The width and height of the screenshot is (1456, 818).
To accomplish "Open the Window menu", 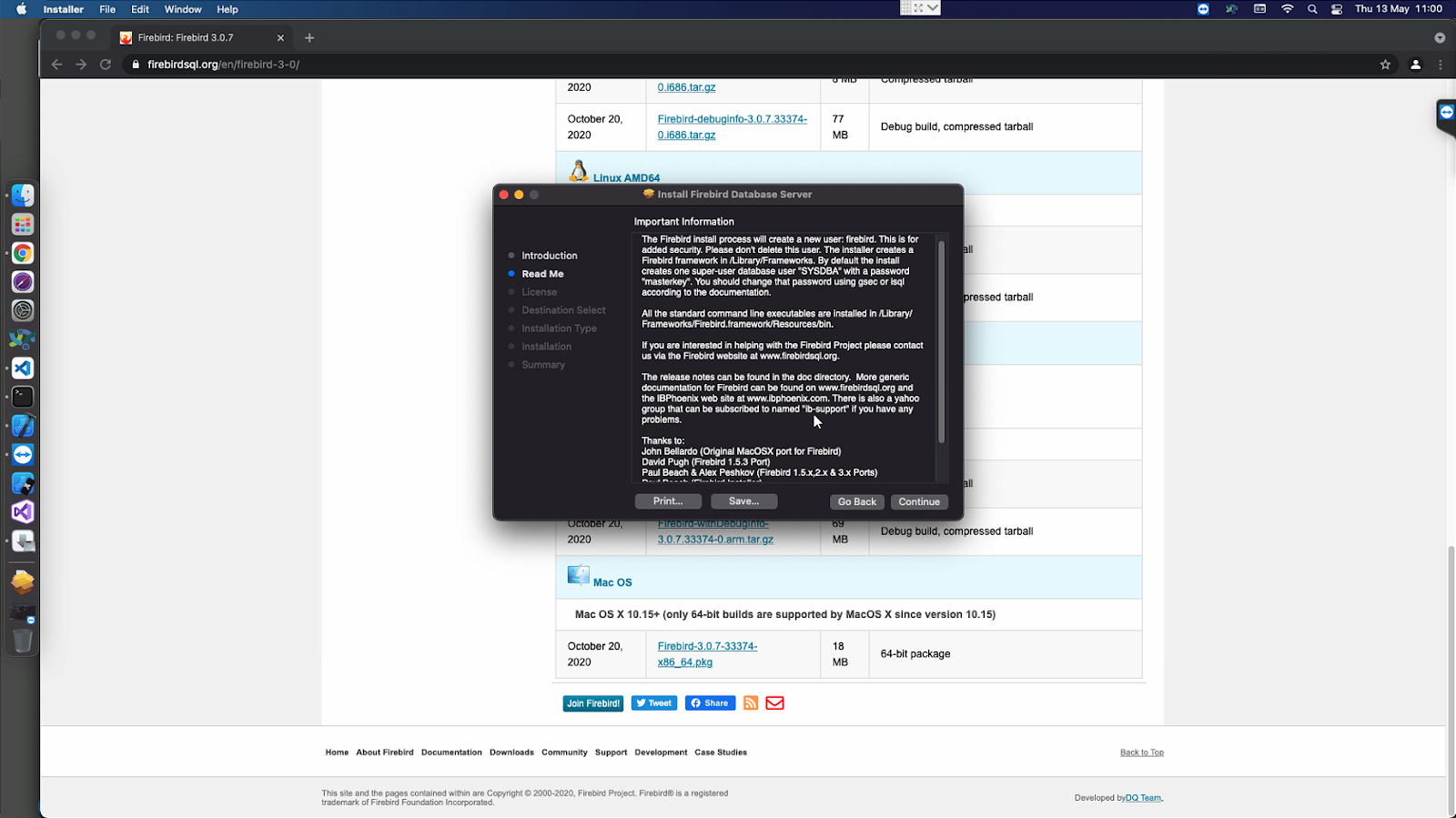I will tap(183, 9).
